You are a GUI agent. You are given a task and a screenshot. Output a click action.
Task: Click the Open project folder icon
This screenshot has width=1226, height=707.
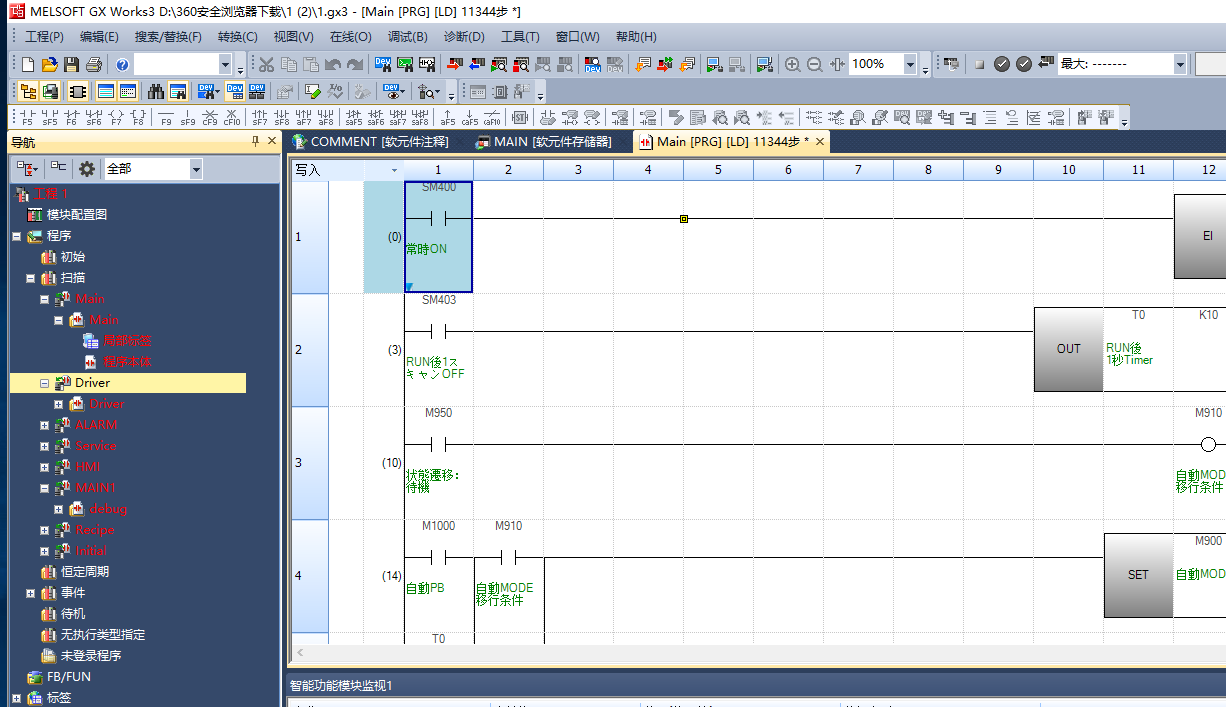49,65
